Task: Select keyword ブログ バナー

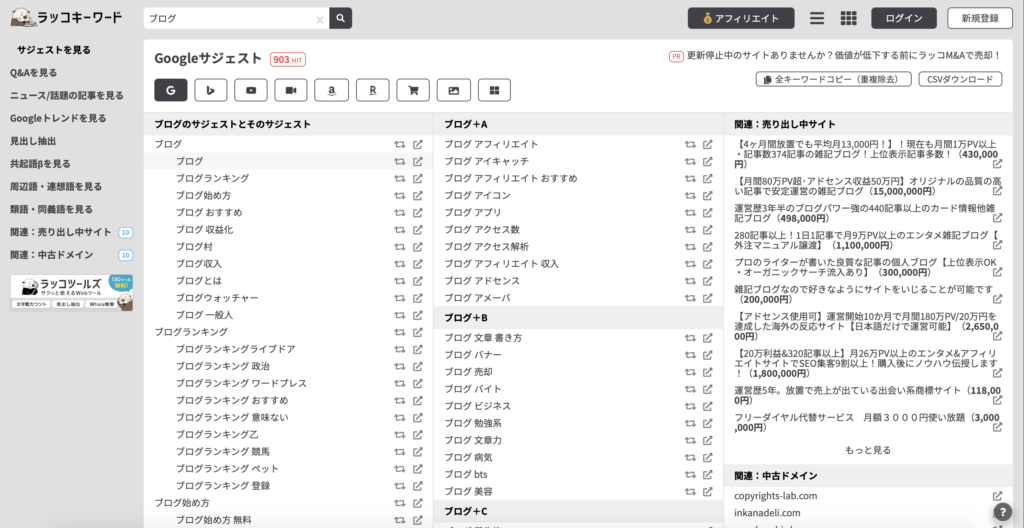Action: 473,355
